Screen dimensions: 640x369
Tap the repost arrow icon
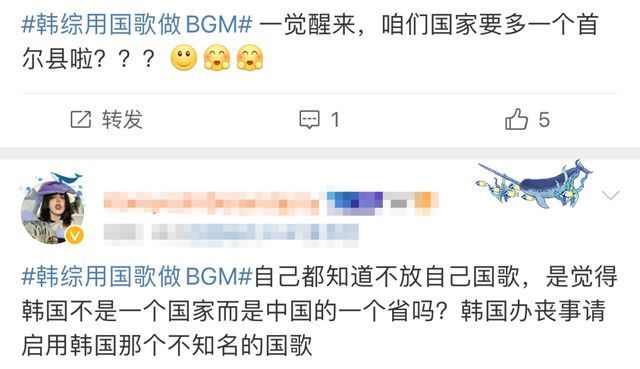[x=80, y=119]
